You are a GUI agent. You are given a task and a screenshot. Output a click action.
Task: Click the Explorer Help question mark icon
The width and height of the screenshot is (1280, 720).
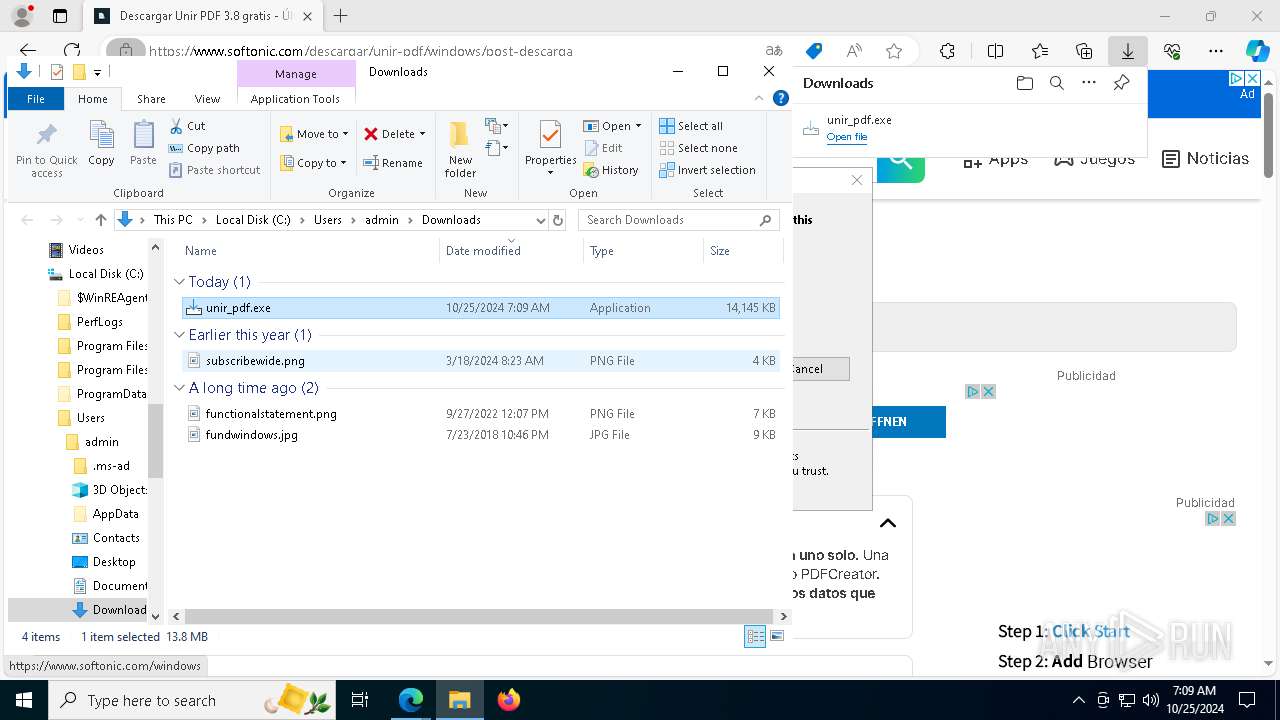click(x=781, y=98)
